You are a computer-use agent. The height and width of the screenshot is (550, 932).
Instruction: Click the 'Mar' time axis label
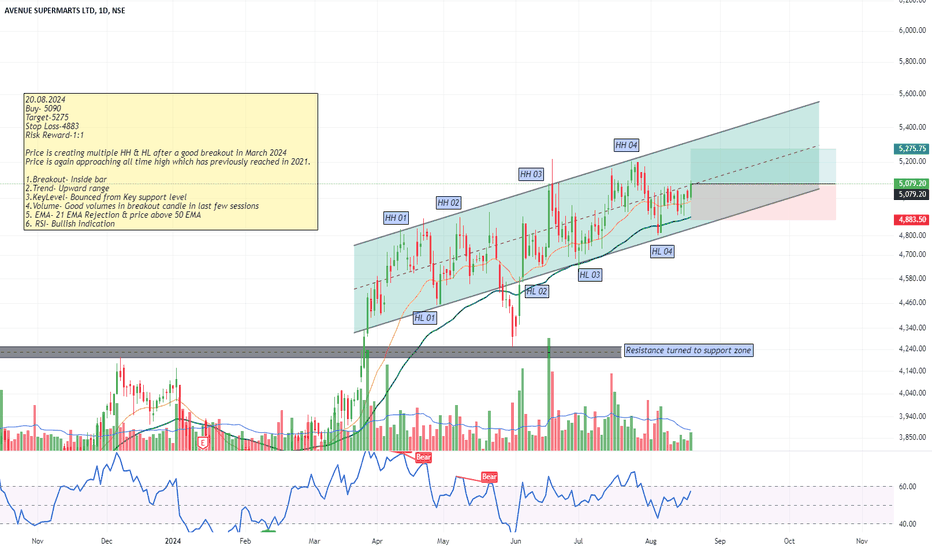coord(314,541)
